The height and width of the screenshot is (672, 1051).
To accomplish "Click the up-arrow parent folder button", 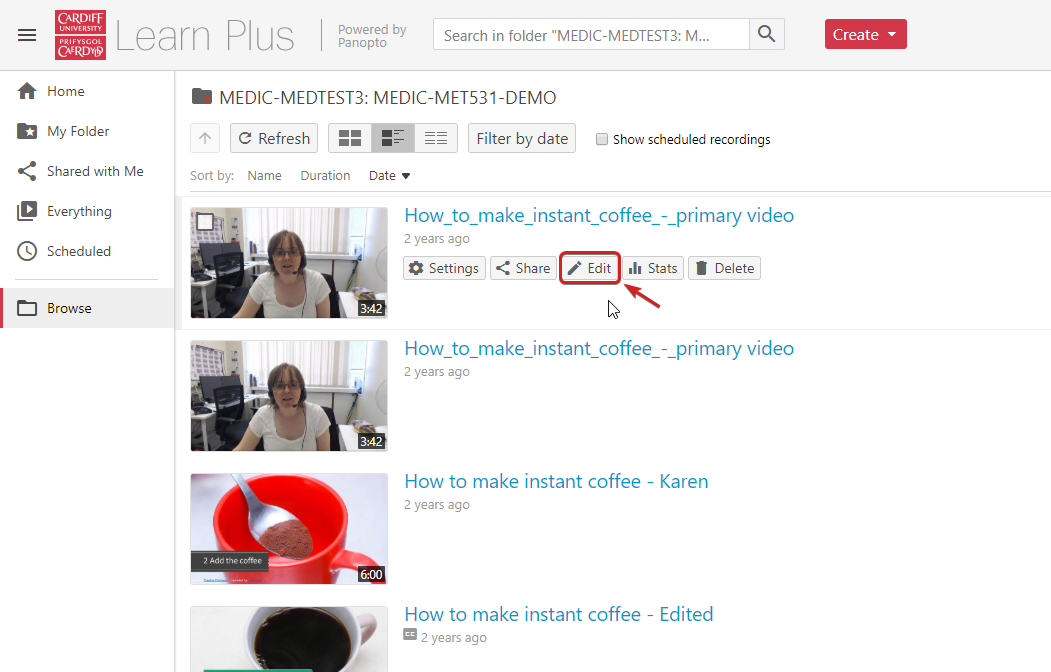I will pyautogui.click(x=205, y=138).
